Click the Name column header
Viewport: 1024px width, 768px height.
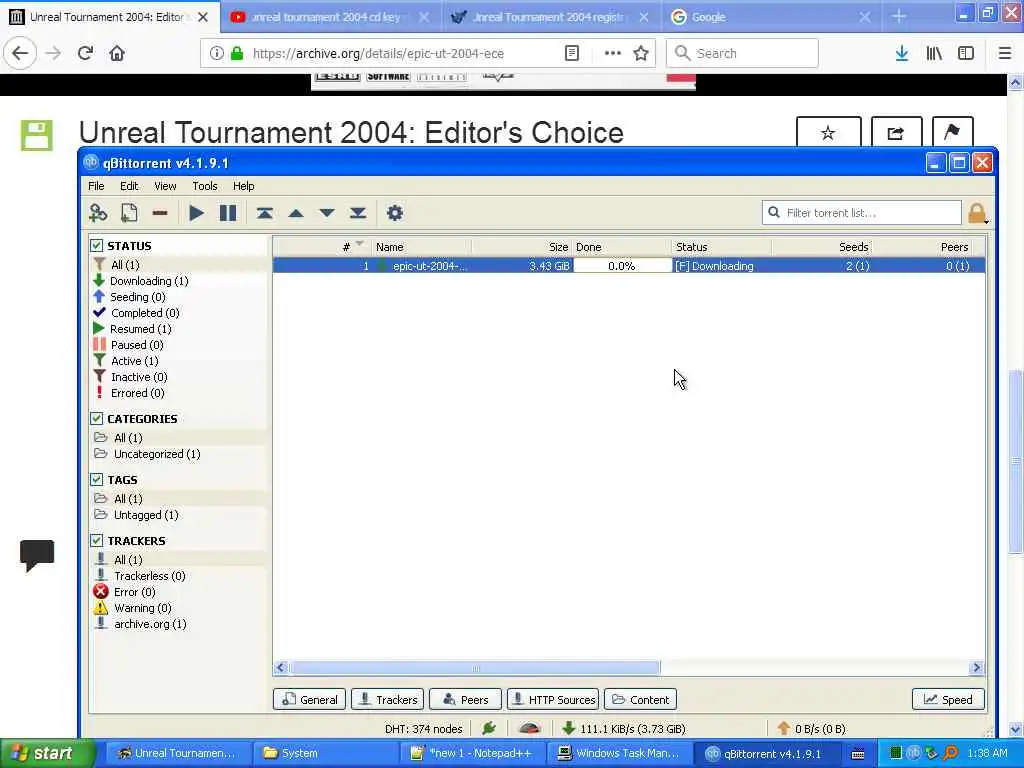click(x=389, y=247)
